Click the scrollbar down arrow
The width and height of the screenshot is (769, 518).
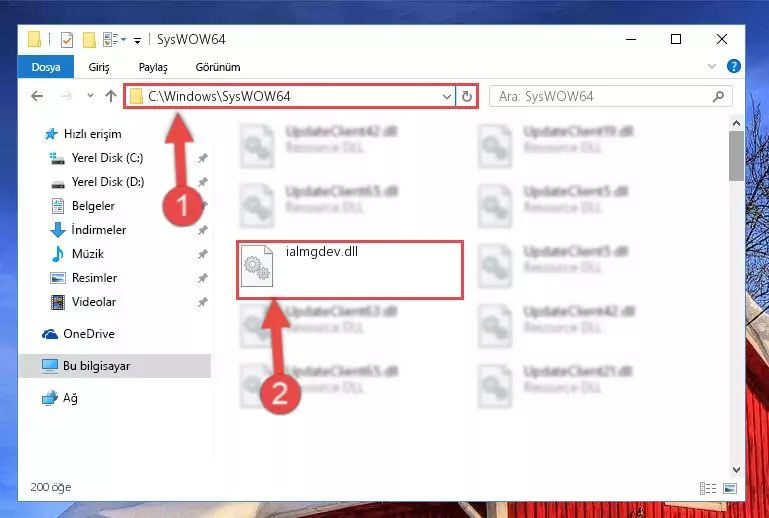[736, 470]
